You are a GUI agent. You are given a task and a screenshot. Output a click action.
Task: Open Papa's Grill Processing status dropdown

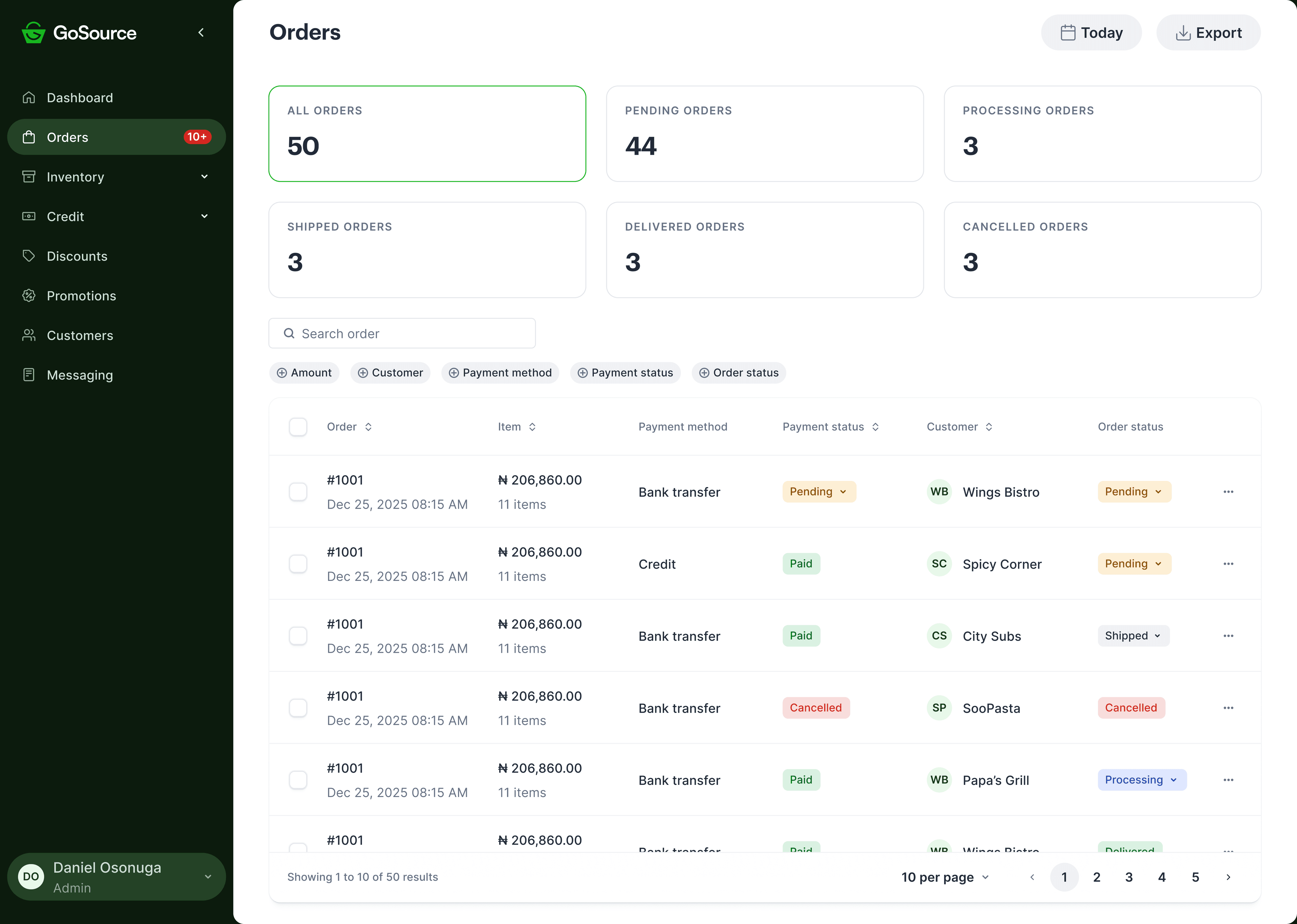click(x=1142, y=780)
